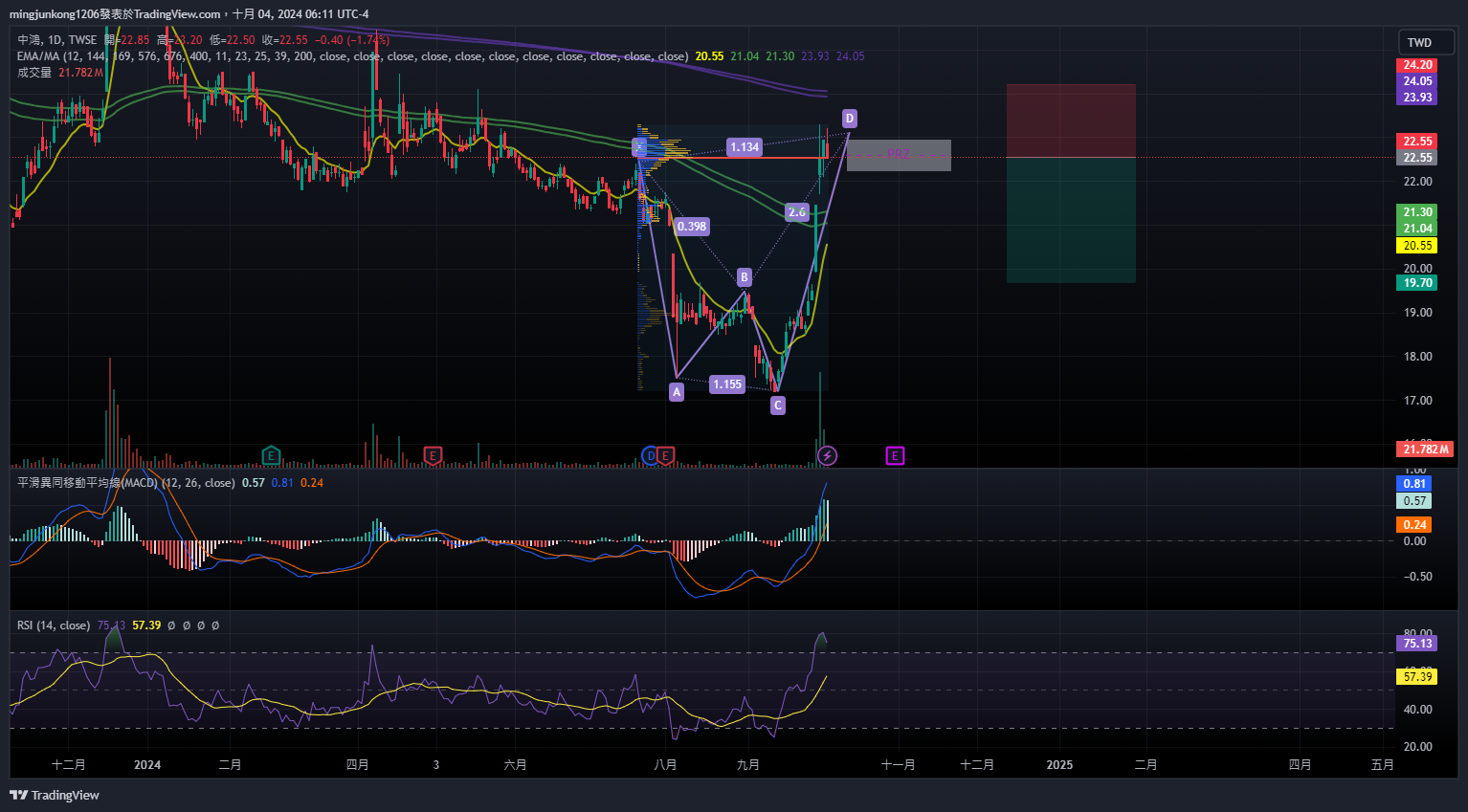Select pattern point label C
This screenshot has width=1468, height=812.
point(778,406)
